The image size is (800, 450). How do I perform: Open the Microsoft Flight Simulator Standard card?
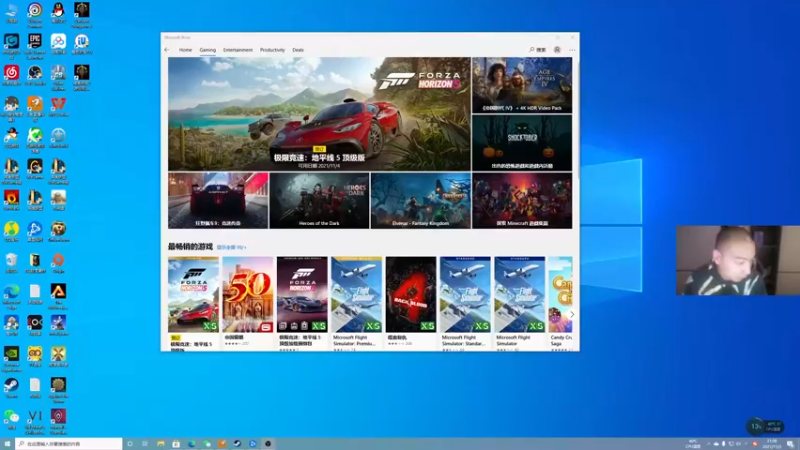pyautogui.click(x=465, y=303)
